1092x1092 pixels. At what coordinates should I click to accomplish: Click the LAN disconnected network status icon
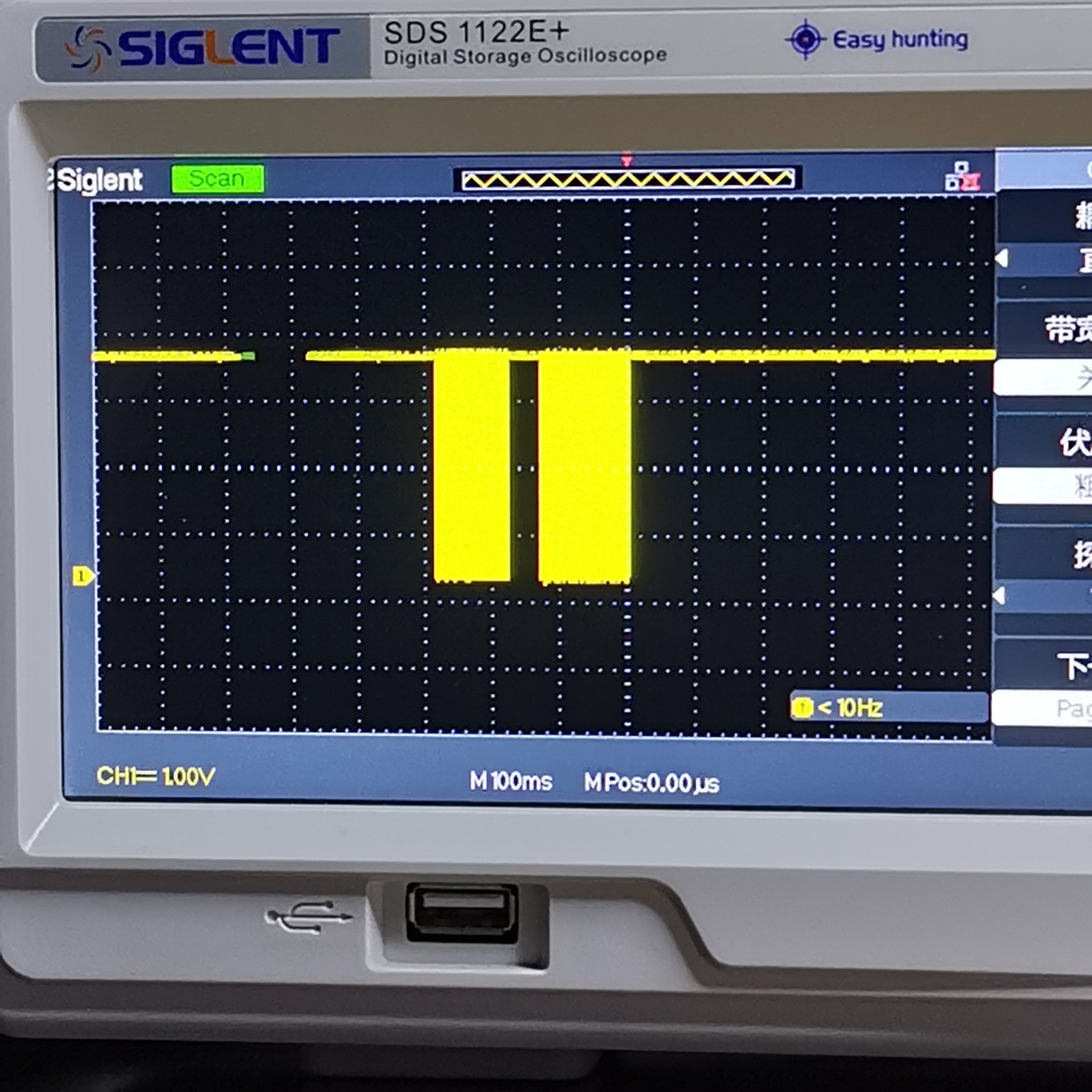pyautogui.click(x=962, y=176)
